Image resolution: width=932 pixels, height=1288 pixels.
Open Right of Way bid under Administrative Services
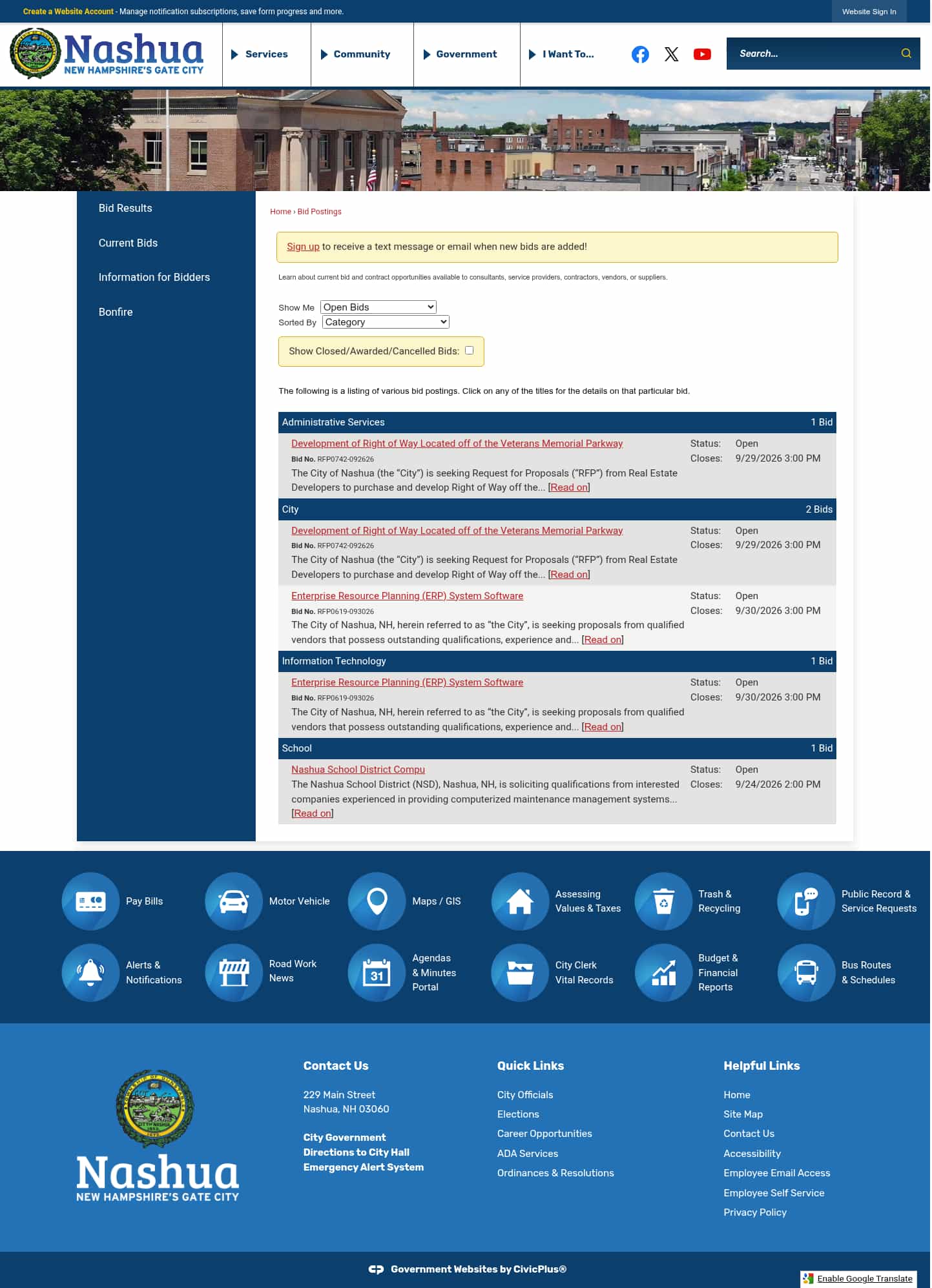click(x=458, y=444)
